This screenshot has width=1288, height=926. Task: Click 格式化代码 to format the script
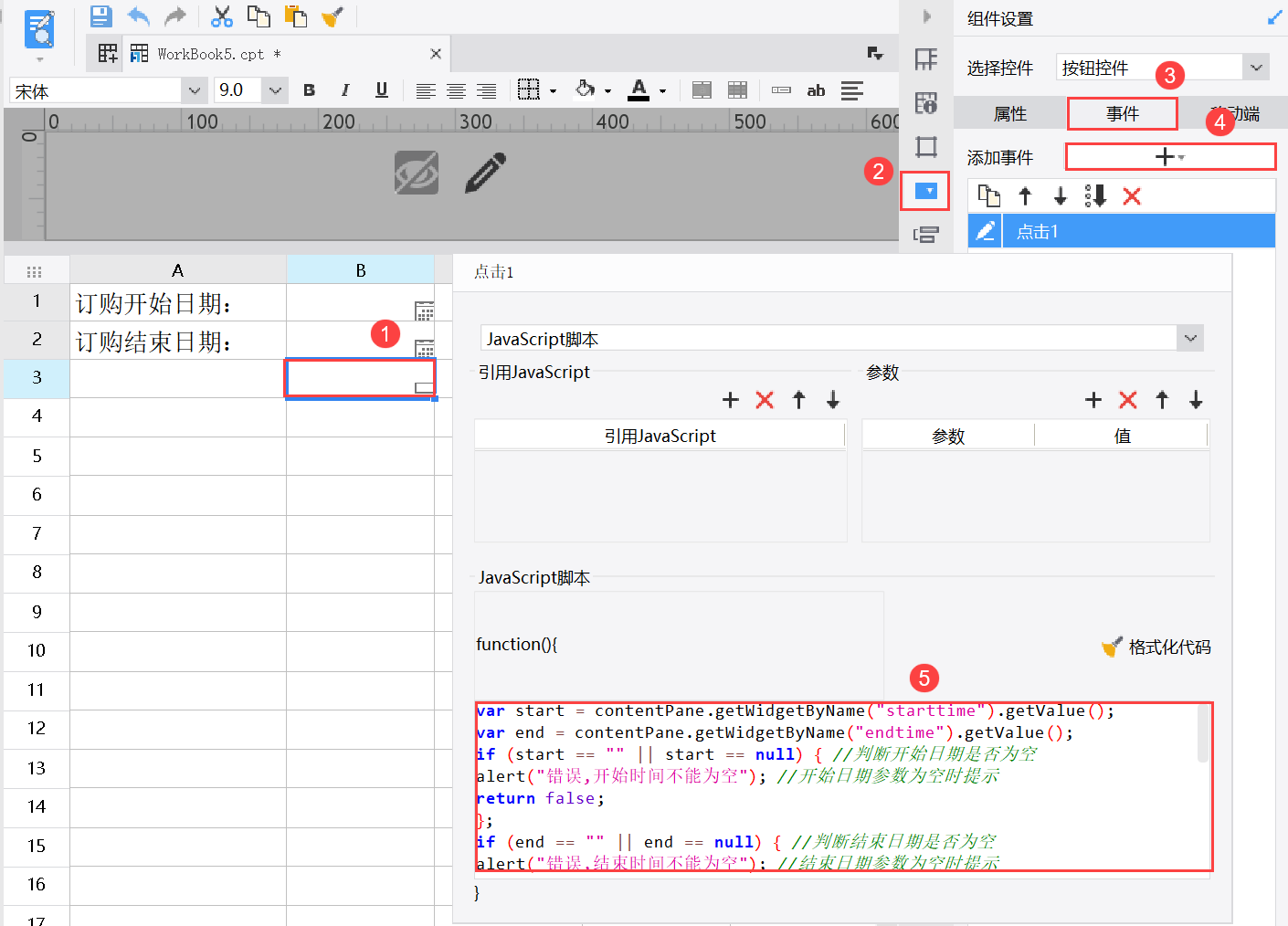[x=1156, y=647]
